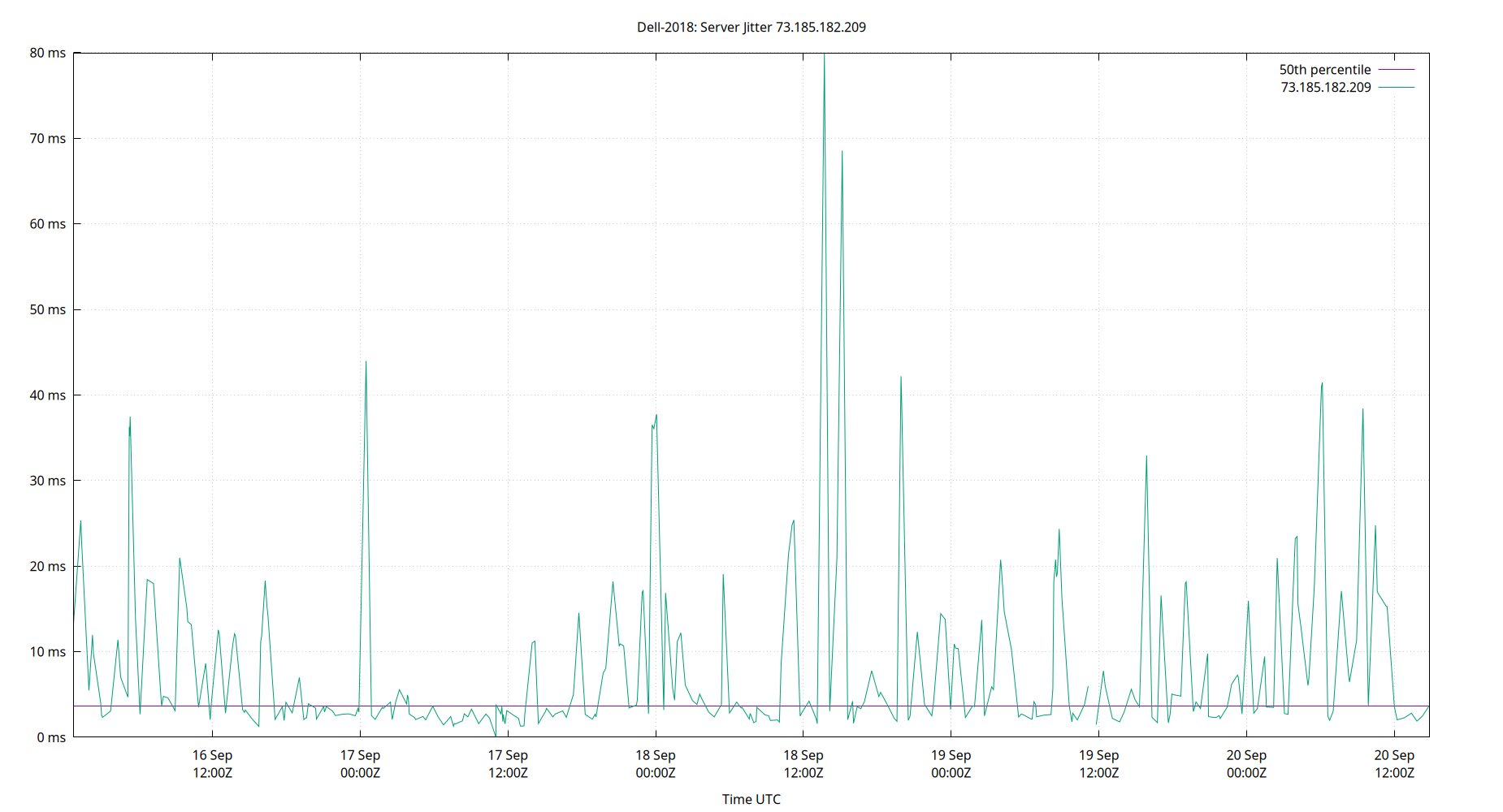Click the 0 ms axis label
The image size is (1503, 812).
click(x=50, y=737)
